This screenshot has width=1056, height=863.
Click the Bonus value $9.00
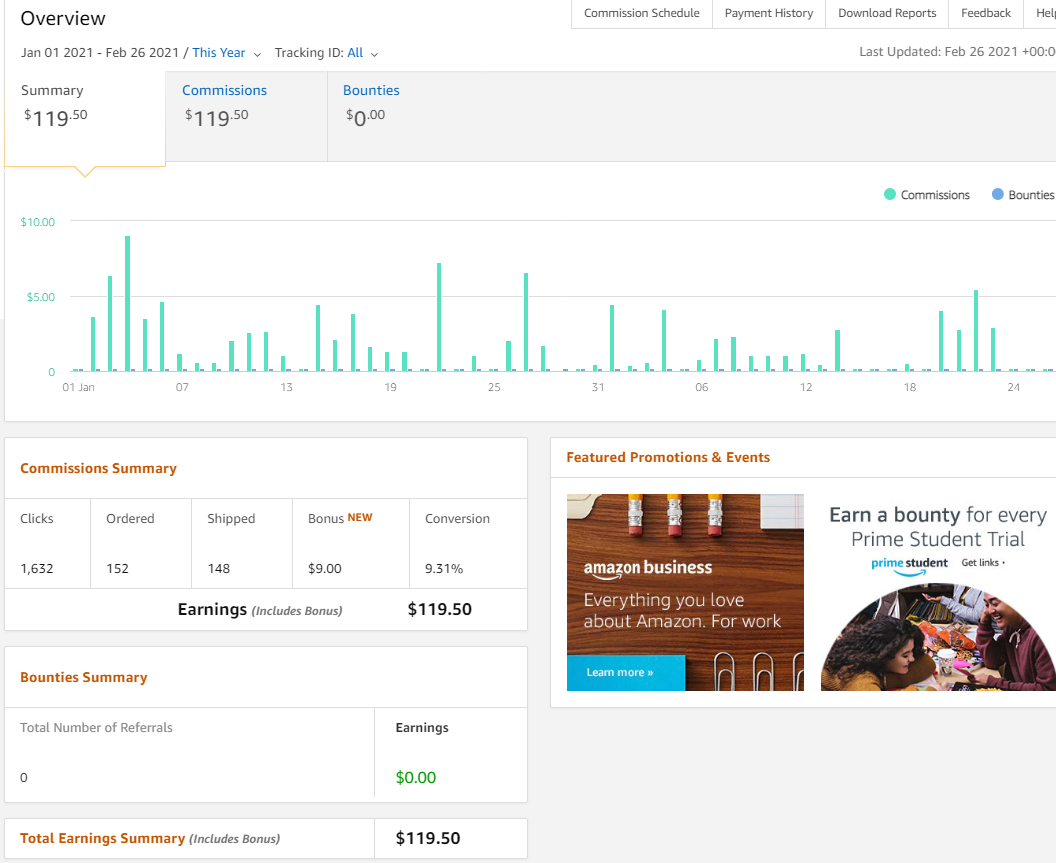point(325,569)
